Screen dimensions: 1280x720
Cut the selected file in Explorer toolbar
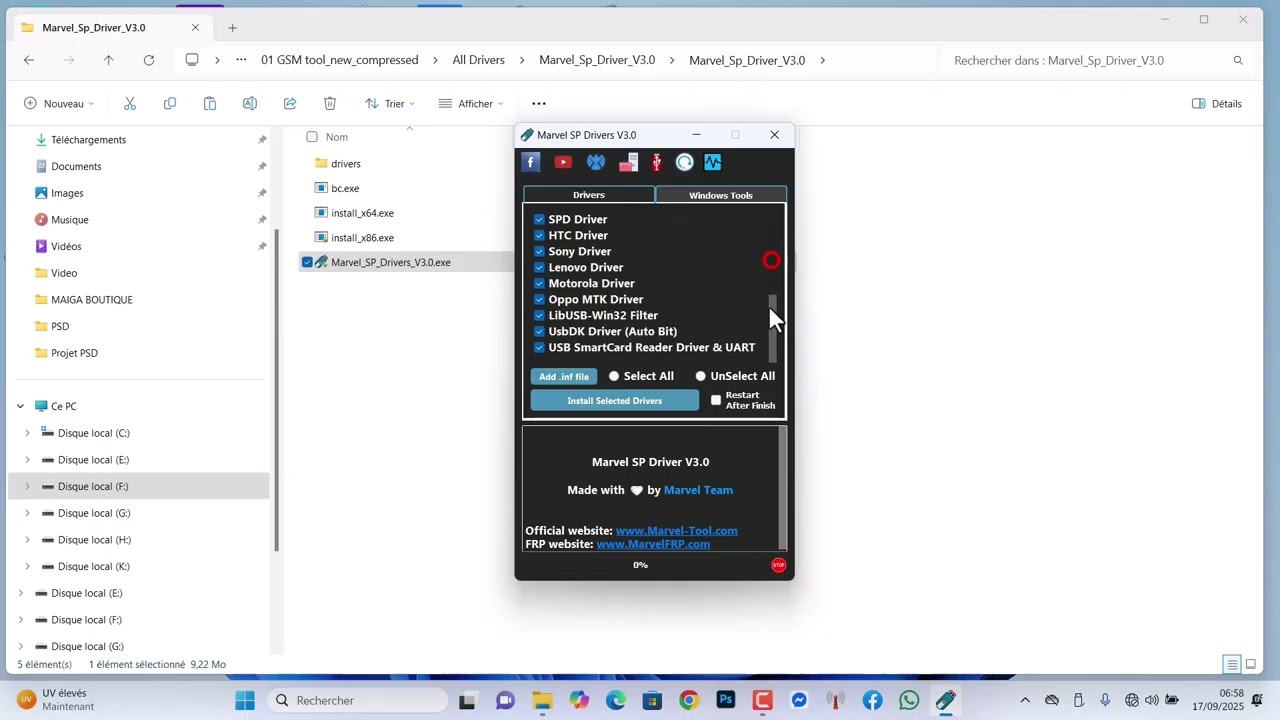click(130, 103)
